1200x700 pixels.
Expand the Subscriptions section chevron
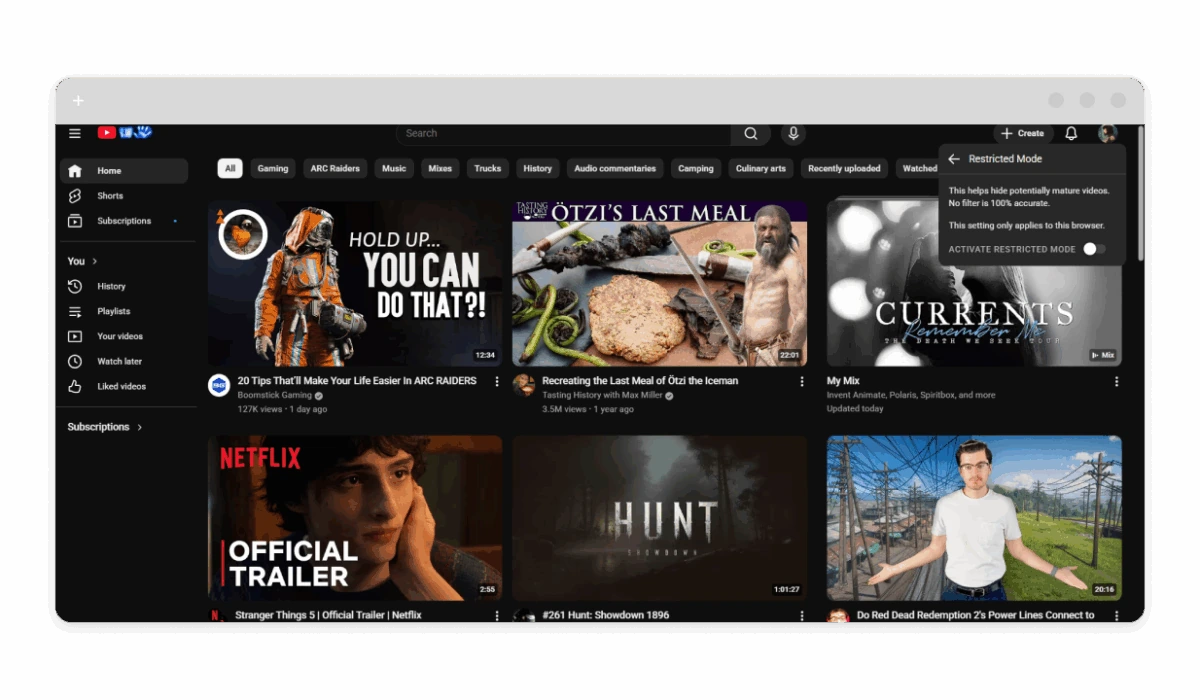[139, 427]
